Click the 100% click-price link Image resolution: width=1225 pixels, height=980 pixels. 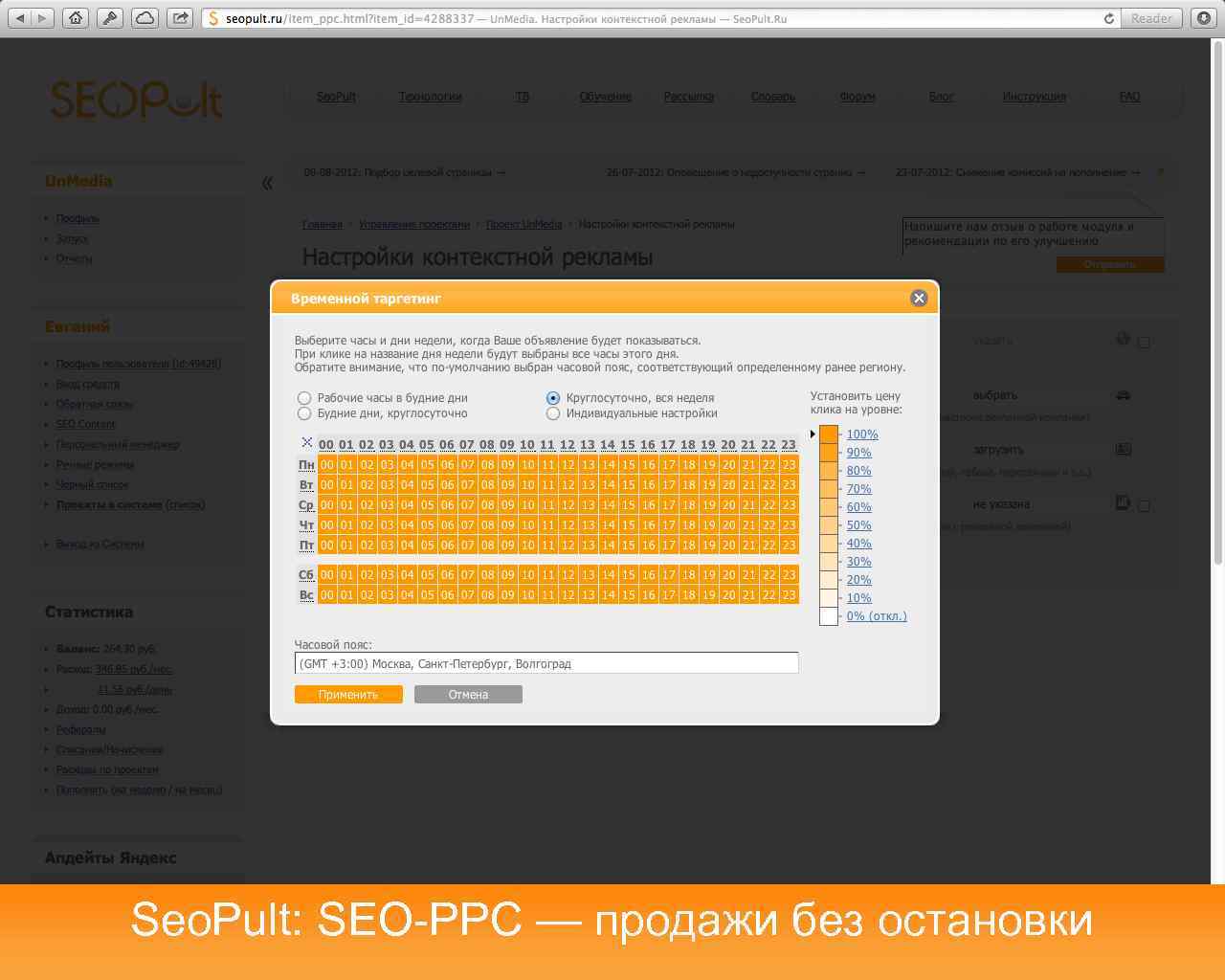click(x=862, y=434)
